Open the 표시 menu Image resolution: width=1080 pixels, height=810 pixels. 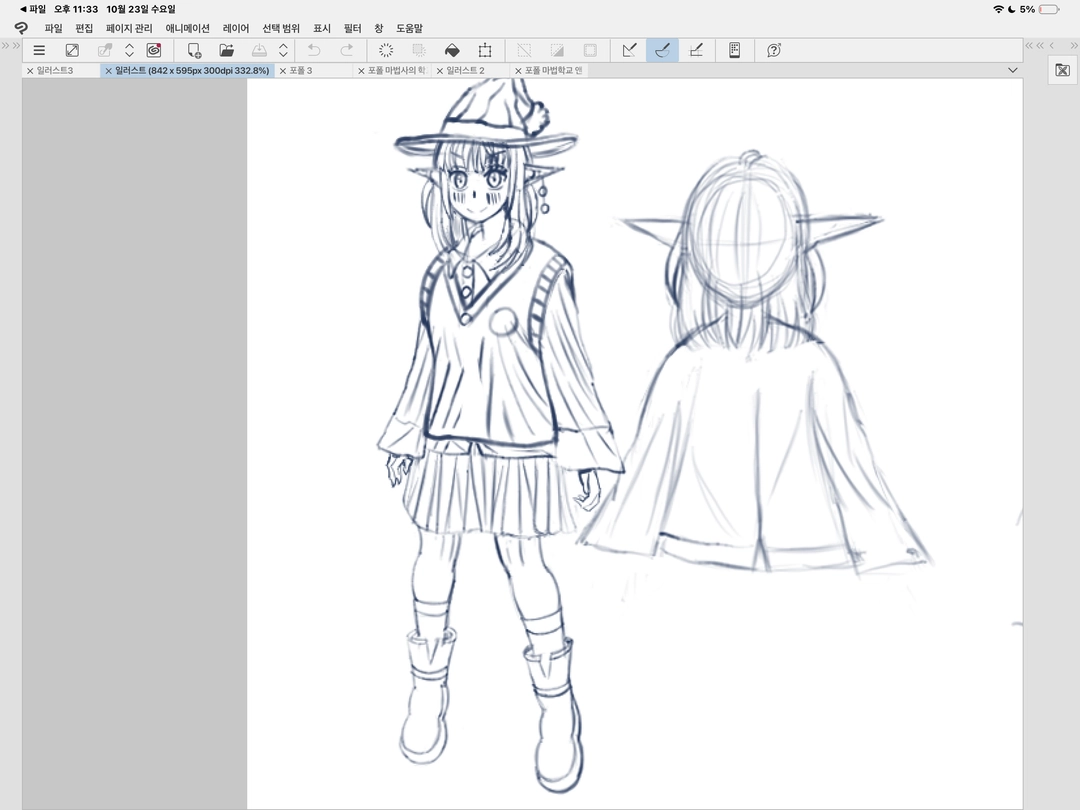322,28
